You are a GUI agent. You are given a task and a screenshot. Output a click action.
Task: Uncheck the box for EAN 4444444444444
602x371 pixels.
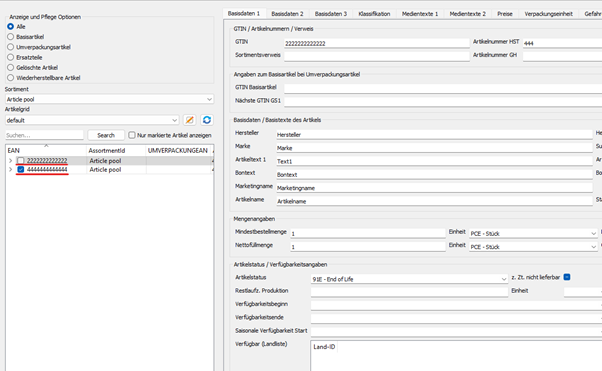tap(21, 169)
